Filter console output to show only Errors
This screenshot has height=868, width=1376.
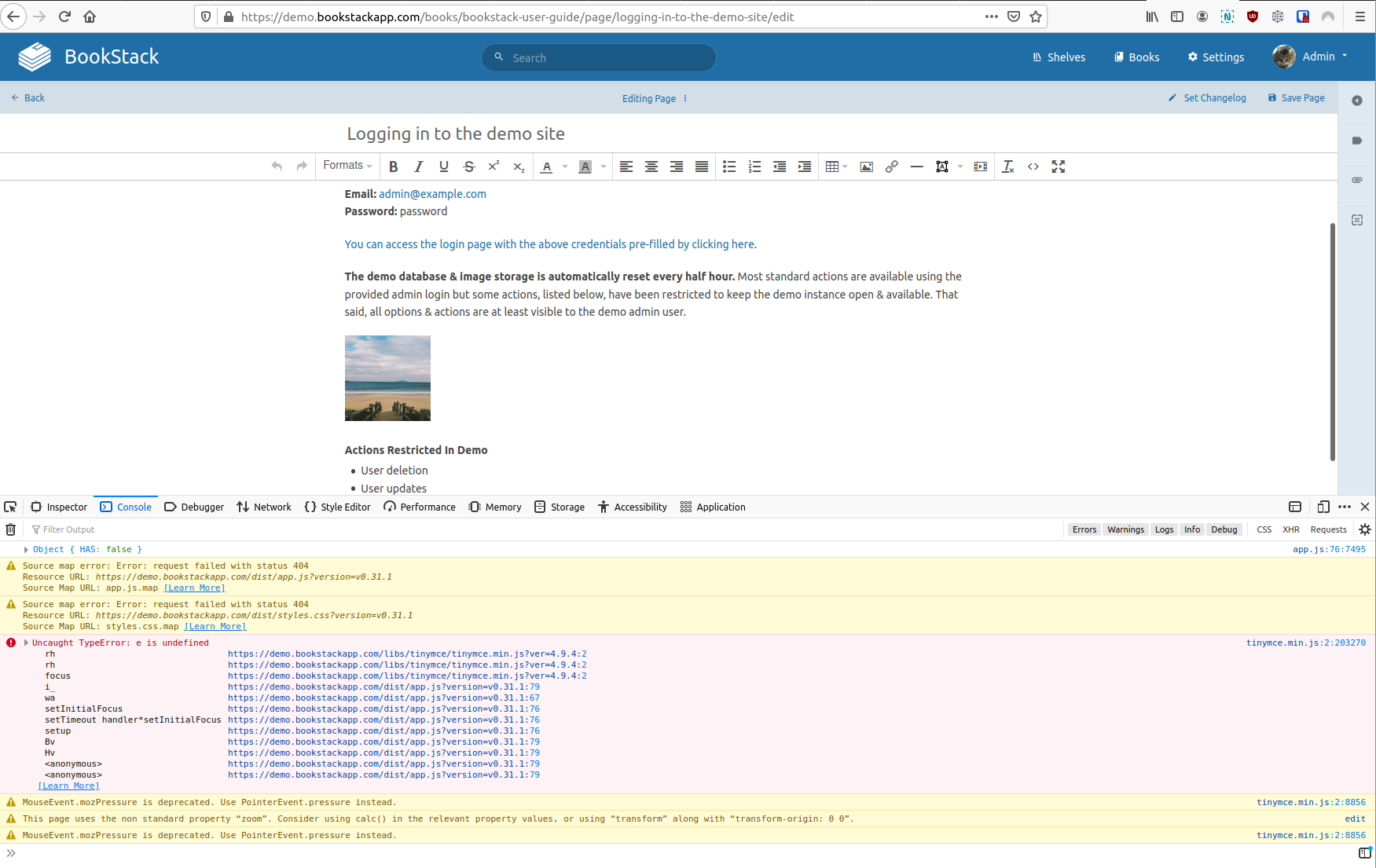click(x=1084, y=529)
